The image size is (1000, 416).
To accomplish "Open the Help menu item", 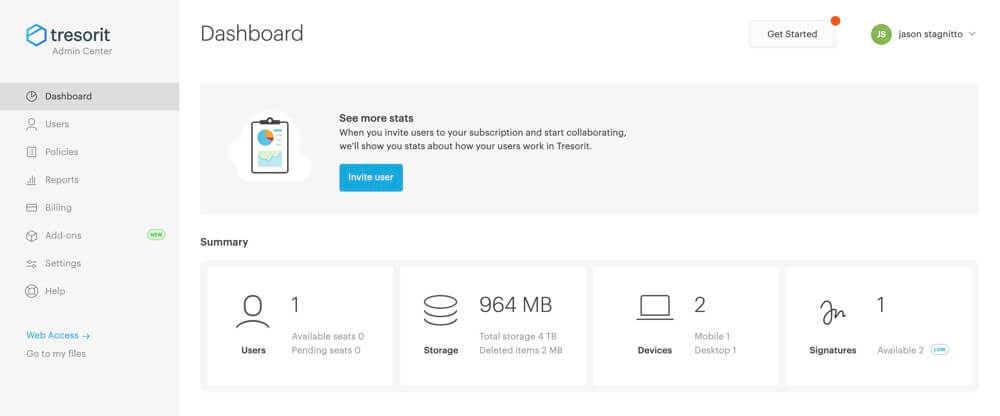I will pyautogui.click(x=89, y=291).
